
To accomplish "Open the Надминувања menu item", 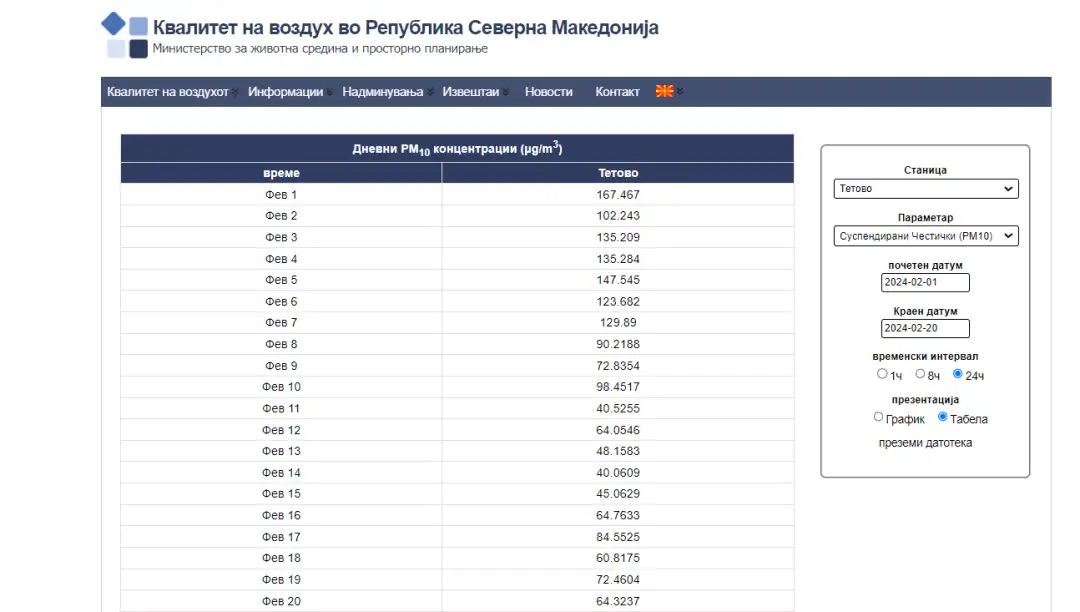I will click(x=382, y=92).
